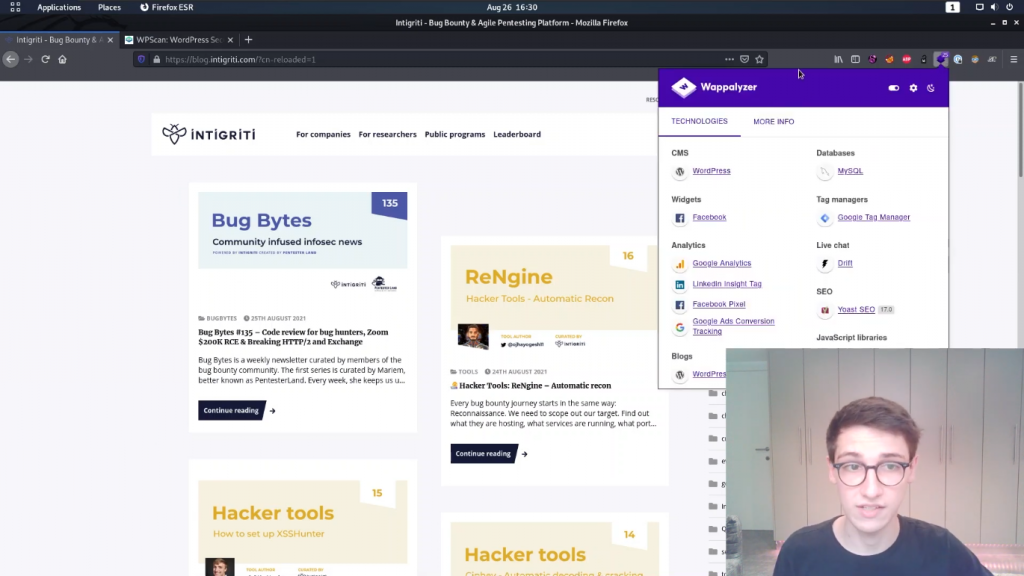Click the WordPress icon under Blogs

(x=680, y=375)
